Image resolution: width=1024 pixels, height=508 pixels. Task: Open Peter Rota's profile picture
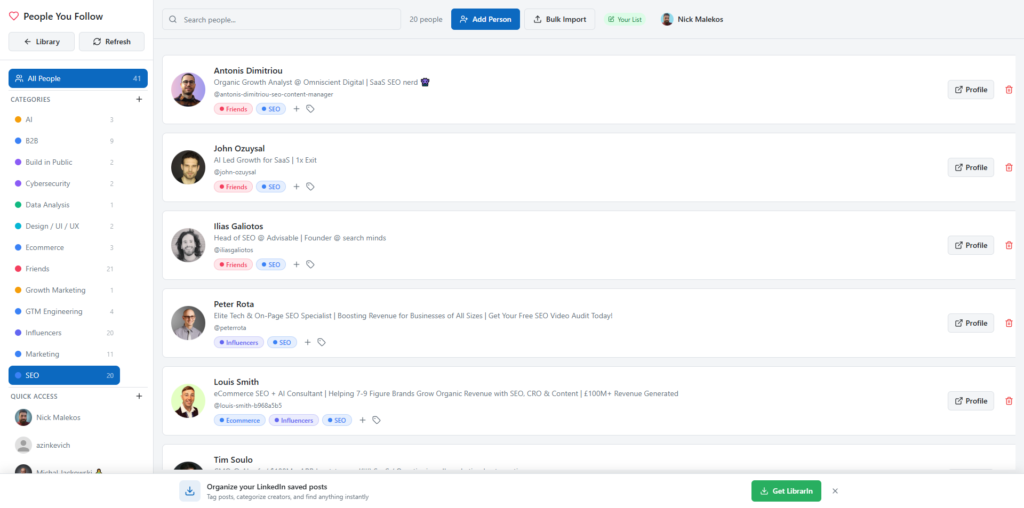point(188,322)
